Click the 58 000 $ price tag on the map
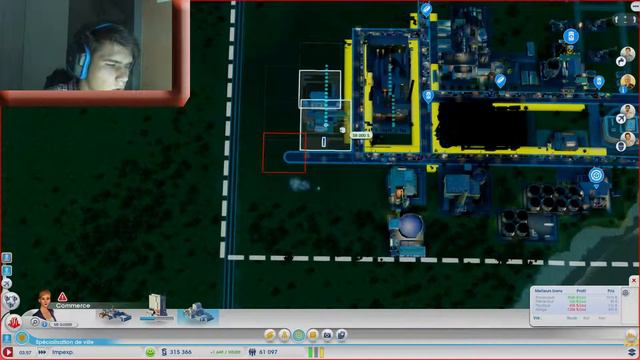This screenshot has height=360, width=640. (361, 135)
